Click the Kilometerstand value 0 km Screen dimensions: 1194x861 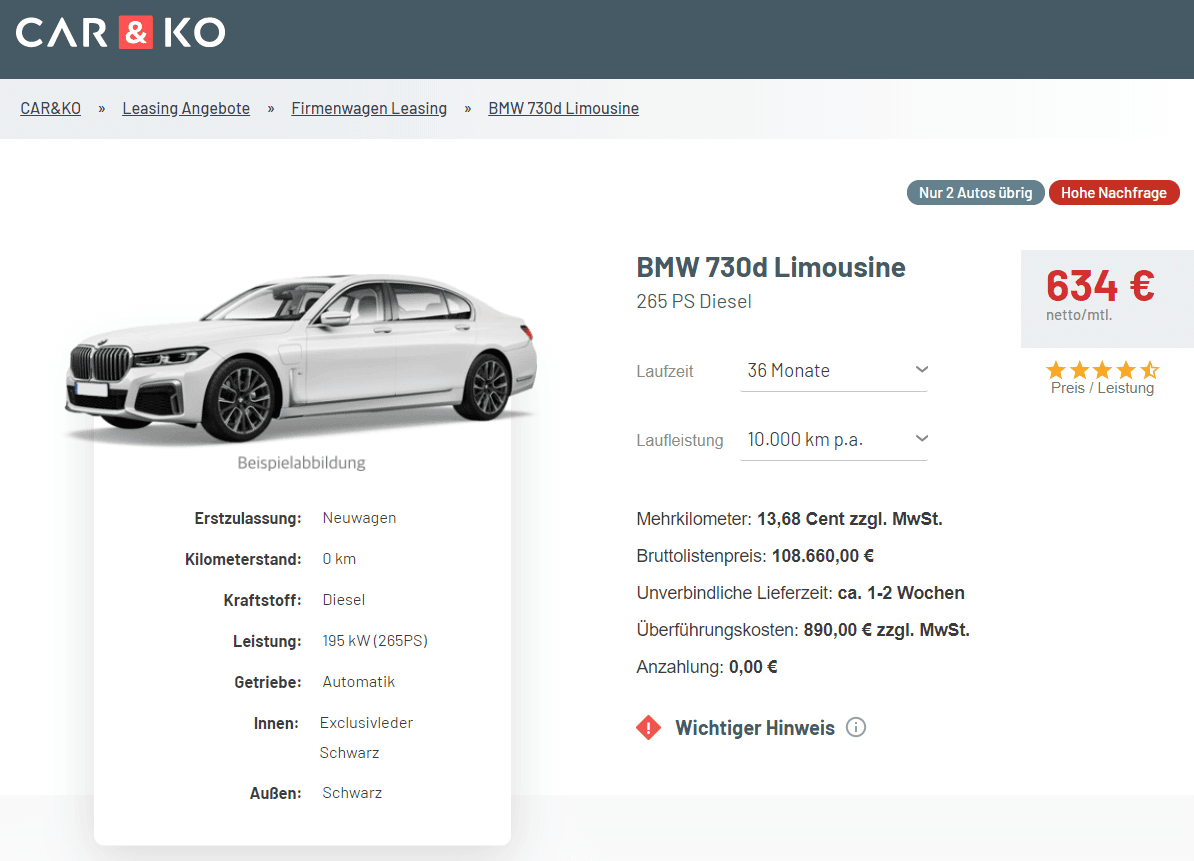(x=339, y=560)
